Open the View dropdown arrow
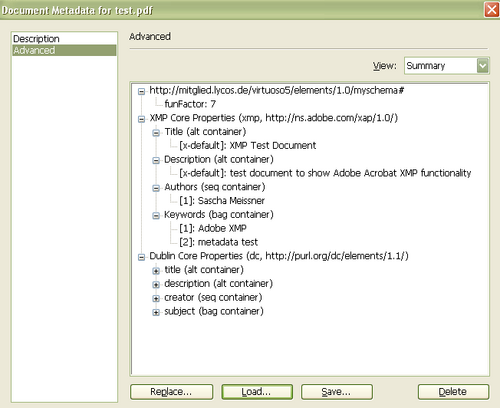500x408 pixels. point(482,66)
